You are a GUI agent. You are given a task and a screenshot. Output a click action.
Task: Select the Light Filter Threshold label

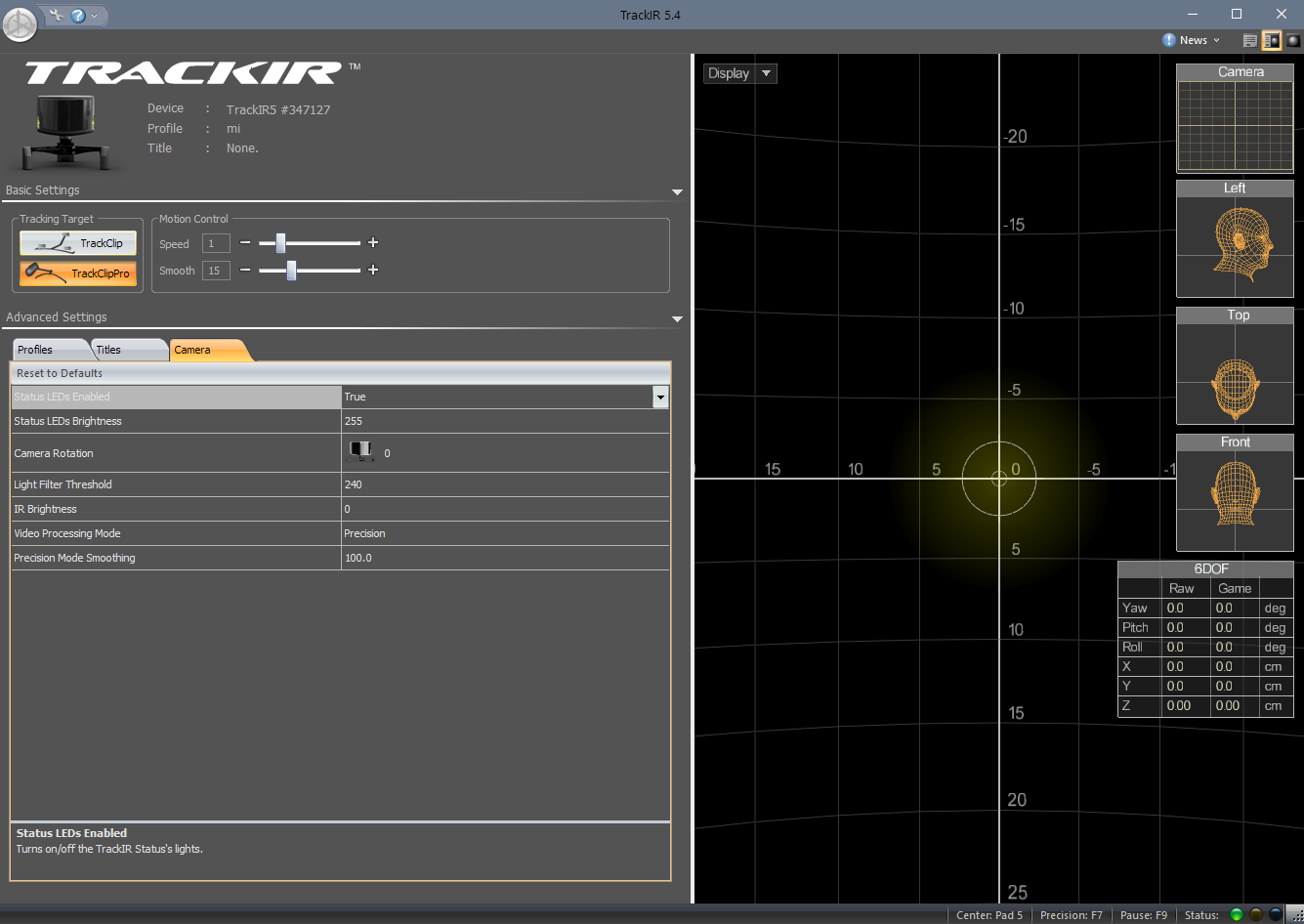click(63, 484)
